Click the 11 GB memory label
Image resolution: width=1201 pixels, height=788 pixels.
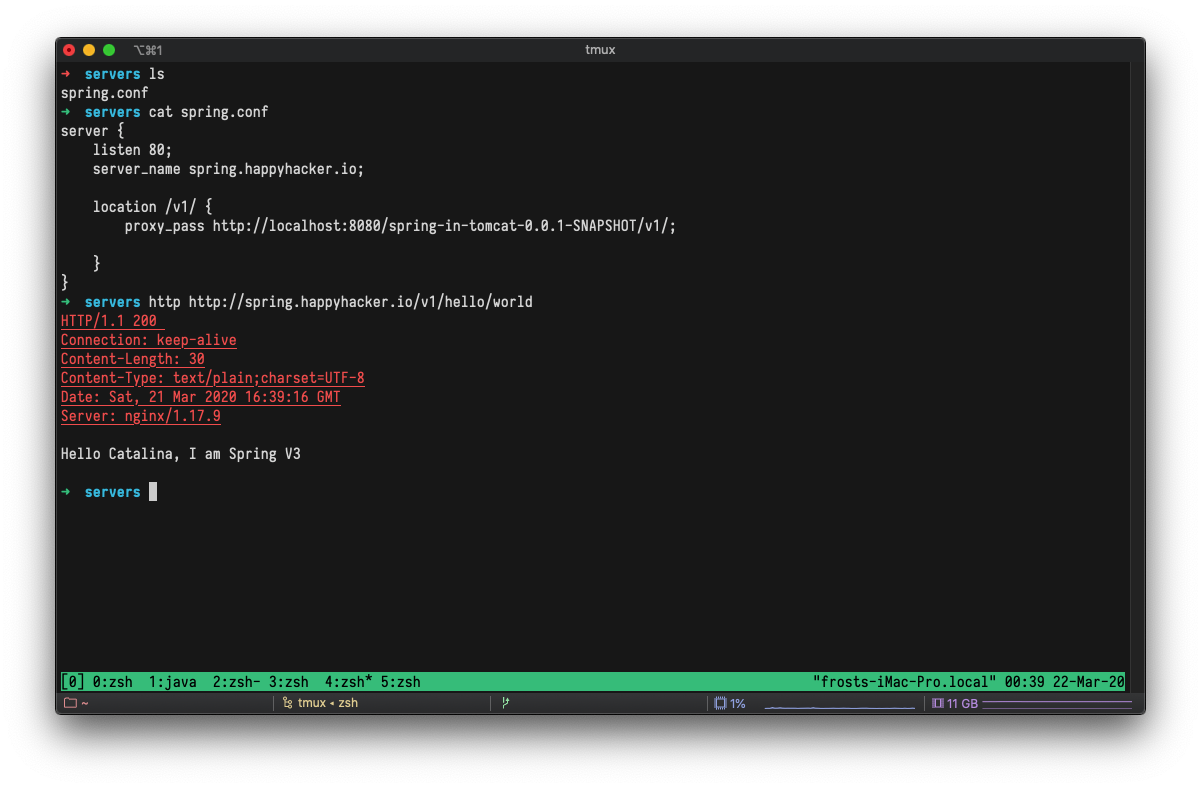(962, 703)
